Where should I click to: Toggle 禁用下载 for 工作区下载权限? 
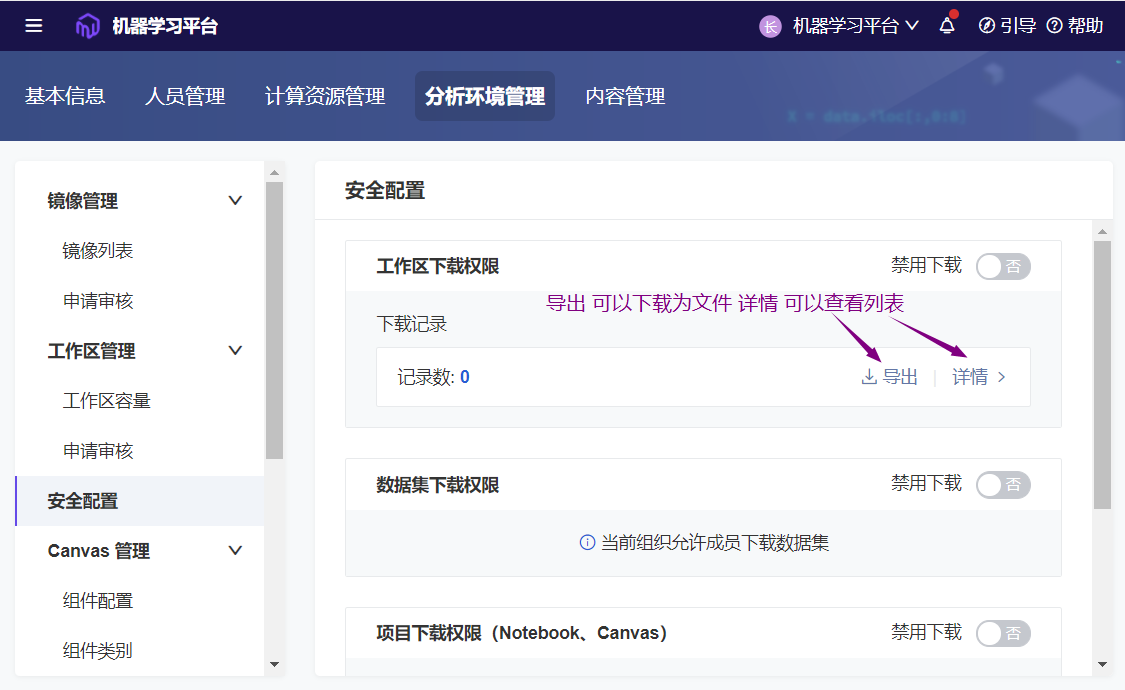click(1002, 267)
